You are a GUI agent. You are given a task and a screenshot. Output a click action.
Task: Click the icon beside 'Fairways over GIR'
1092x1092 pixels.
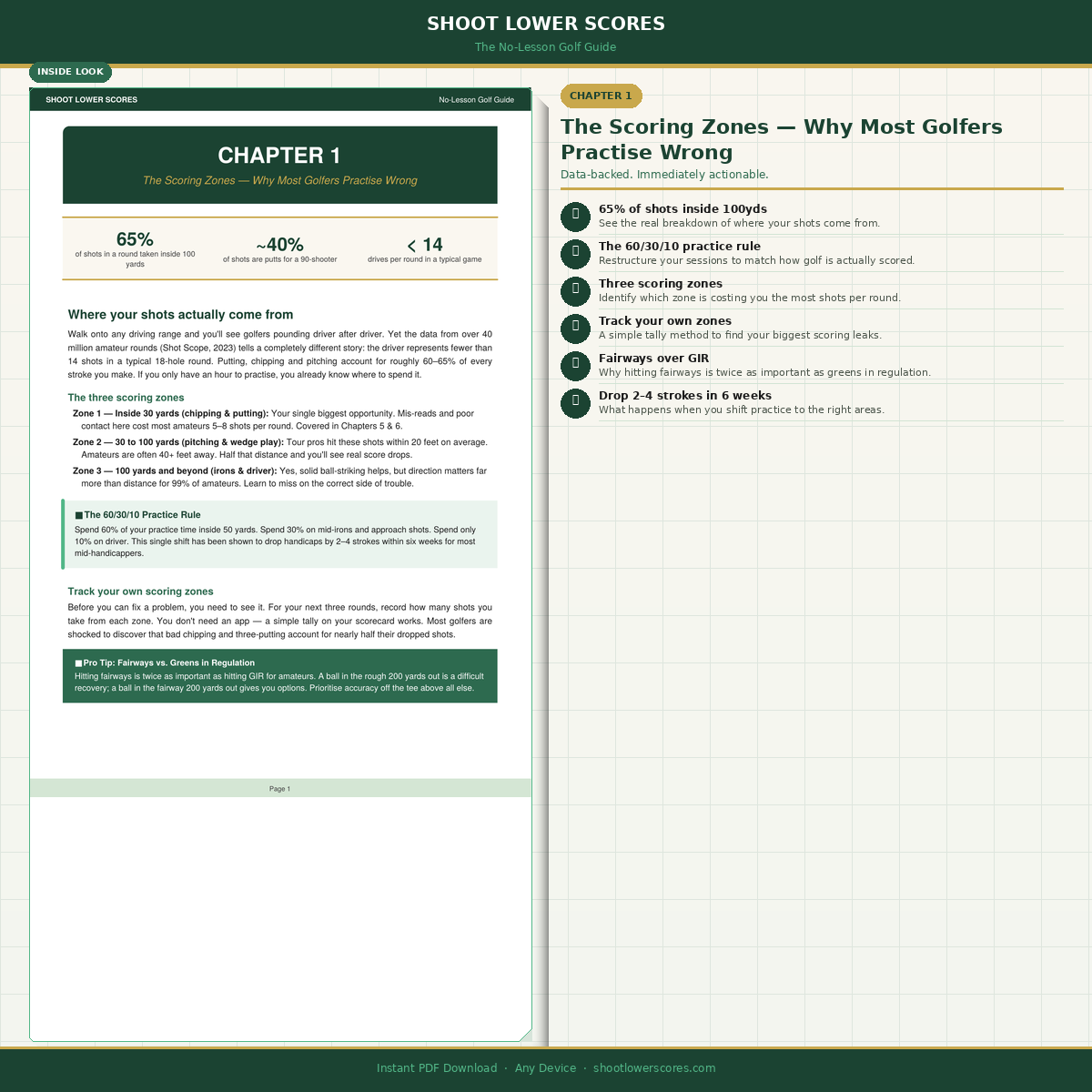pyautogui.click(x=575, y=365)
